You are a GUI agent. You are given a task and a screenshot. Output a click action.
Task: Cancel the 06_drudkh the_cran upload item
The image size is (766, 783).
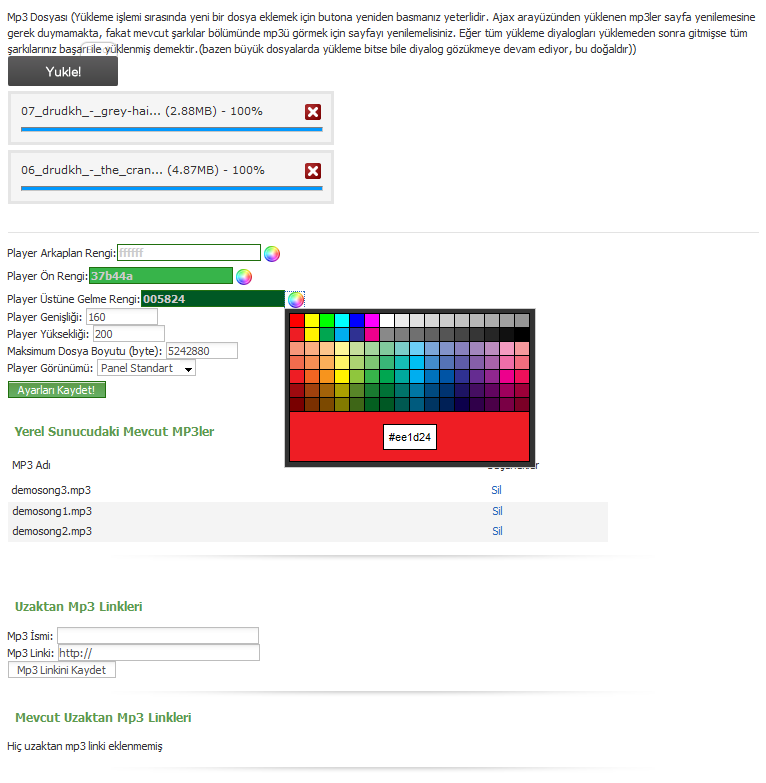[313, 171]
